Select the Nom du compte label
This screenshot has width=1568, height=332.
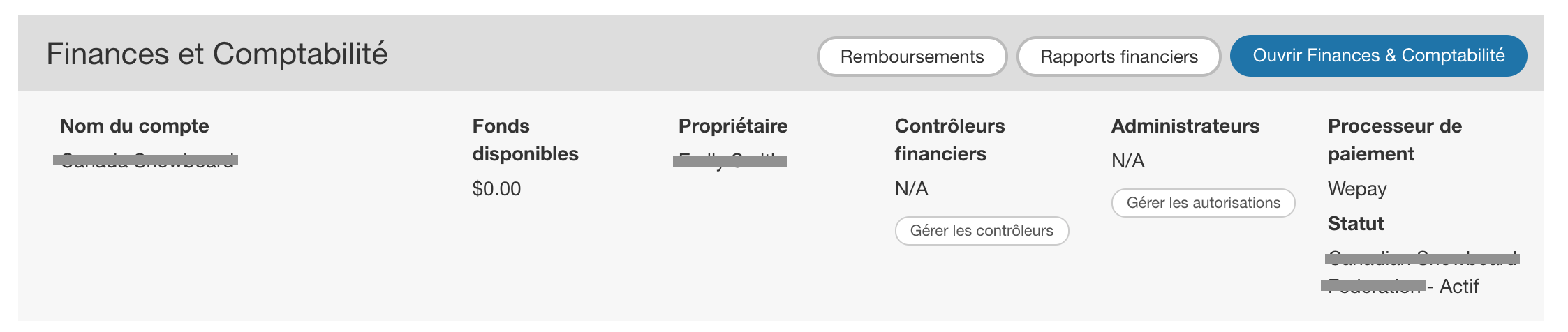pos(135,126)
